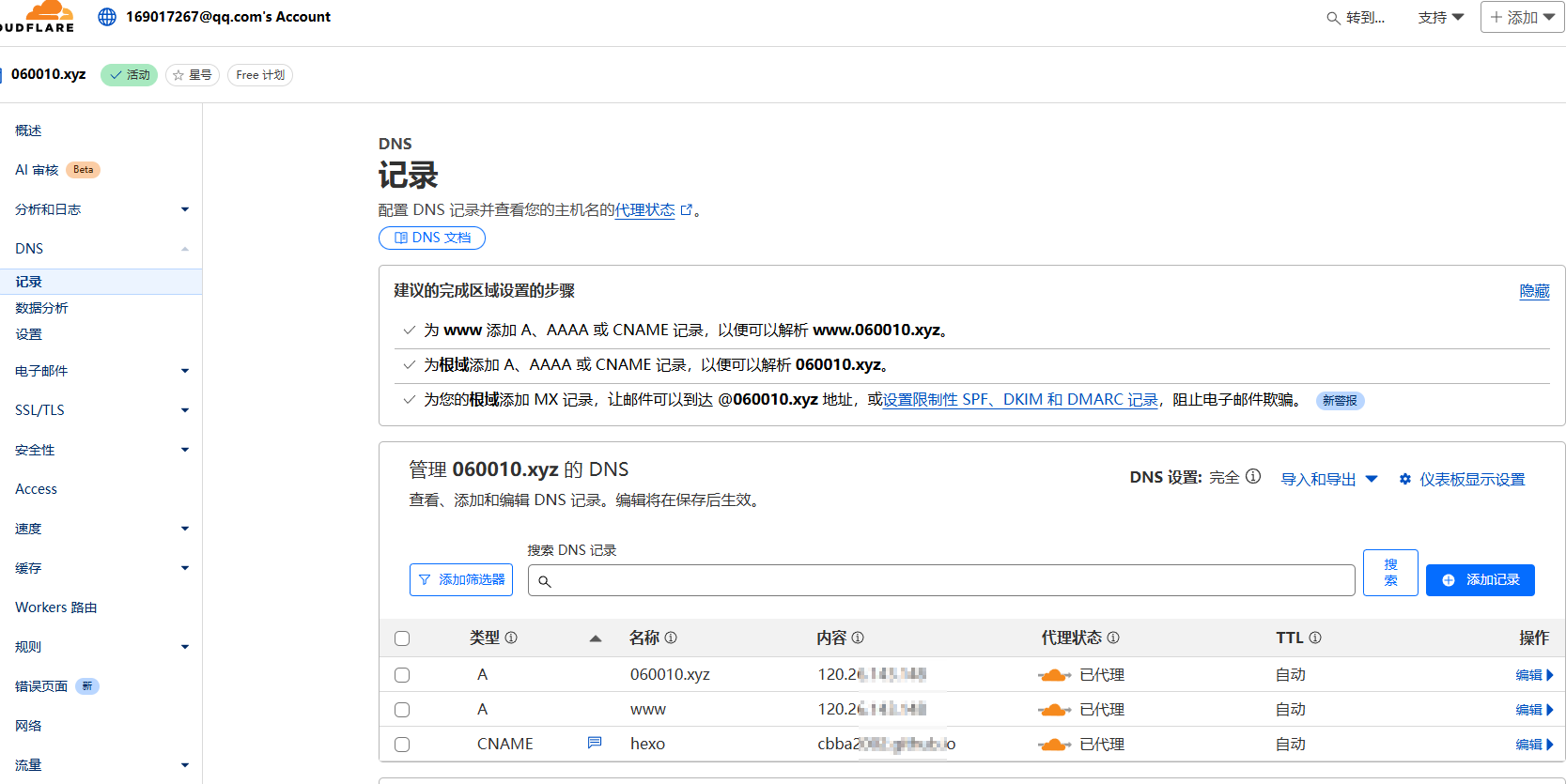The height and width of the screenshot is (784, 1566).
Task: Click the account globe icon
Action: tap(107, 17)
